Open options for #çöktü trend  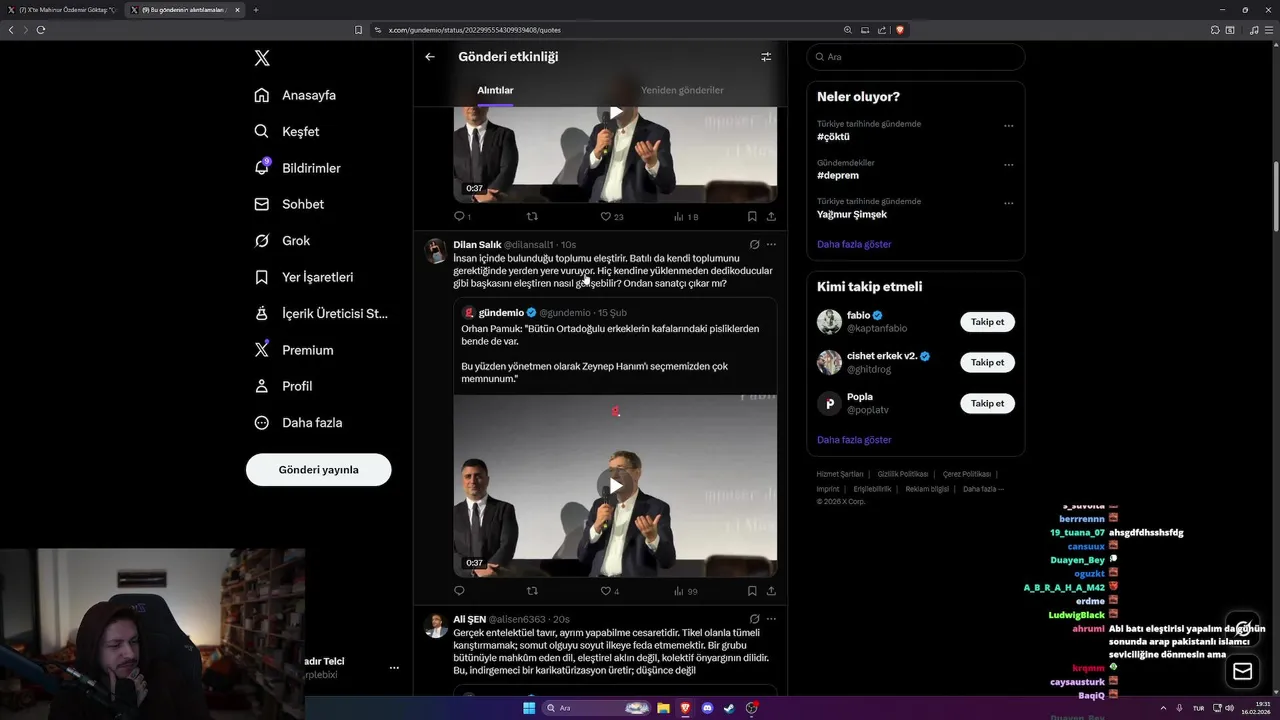click(x=1008, y=126)
